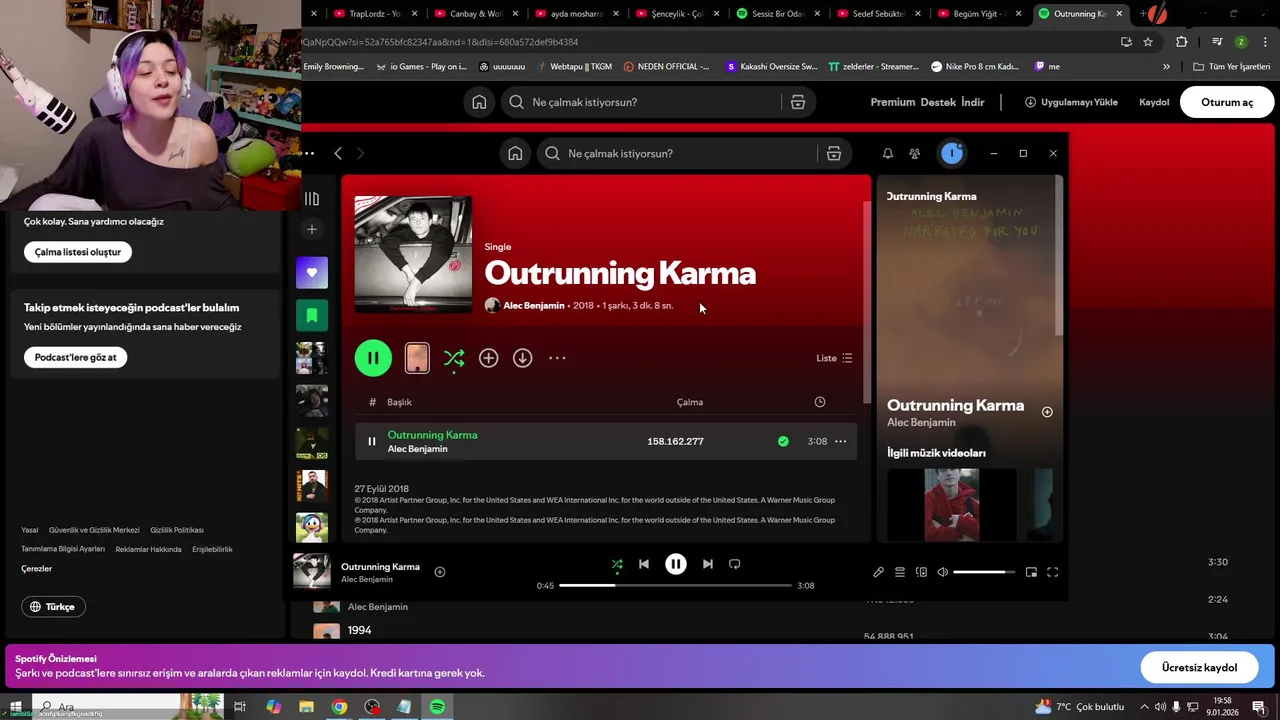Image resolution: width=1280 pixels, height=720 pixels.
Task: Toggle shuffle in the bottom player bar
Action: click(617, 564)
